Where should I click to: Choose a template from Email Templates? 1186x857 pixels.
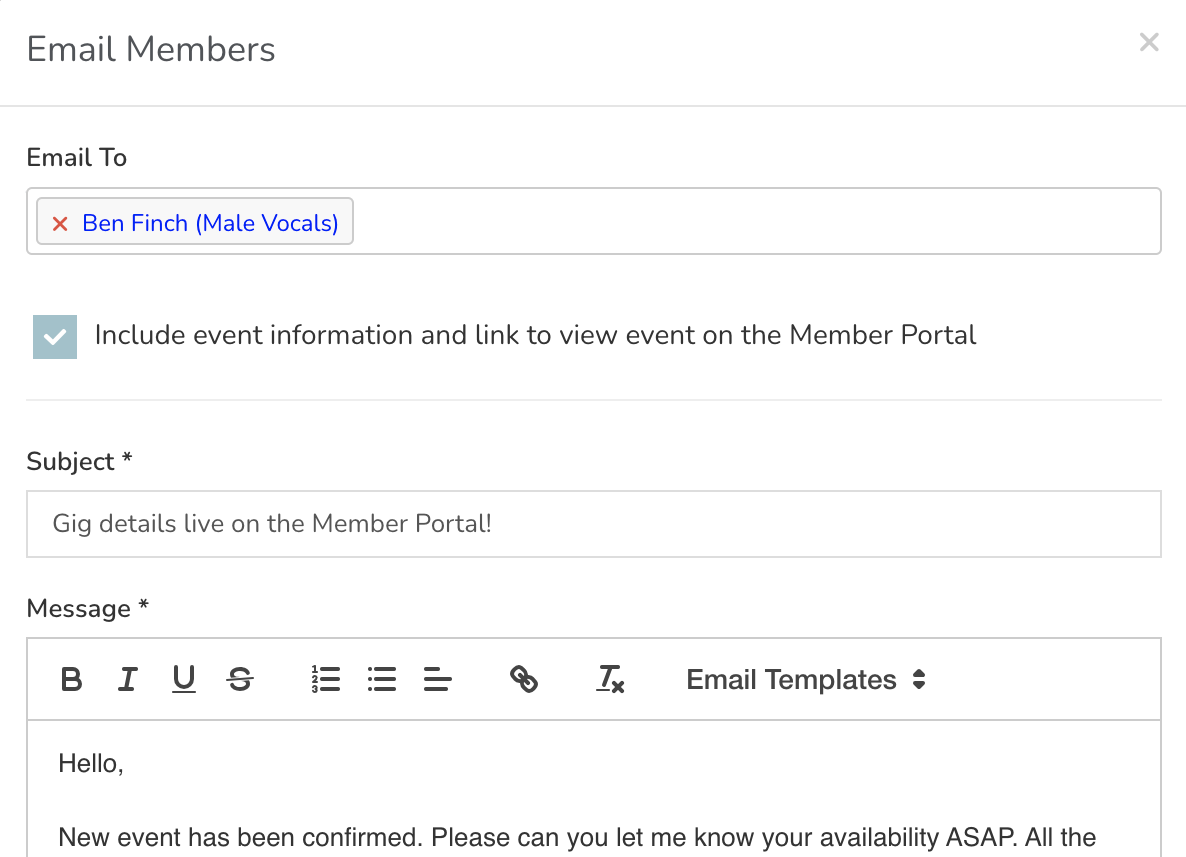click(x=805, y=679)
